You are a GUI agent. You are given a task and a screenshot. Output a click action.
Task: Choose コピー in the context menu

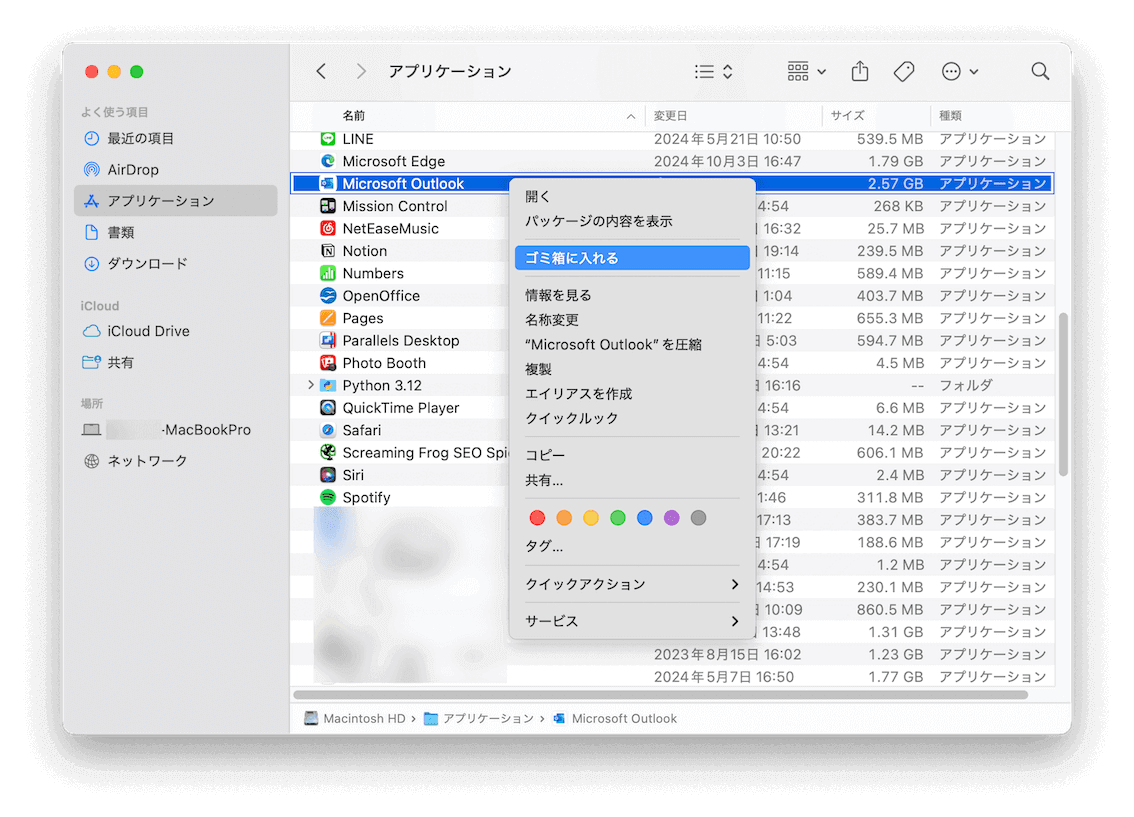point(632,455)
